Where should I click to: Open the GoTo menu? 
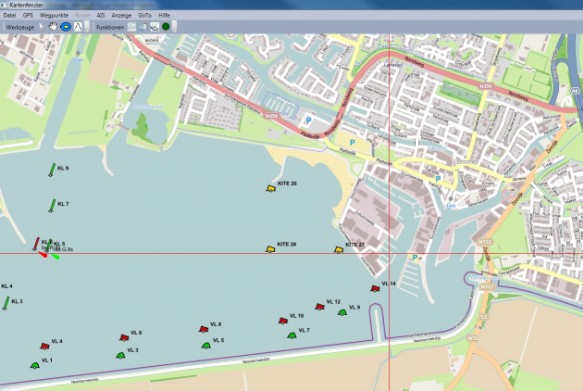145,15
